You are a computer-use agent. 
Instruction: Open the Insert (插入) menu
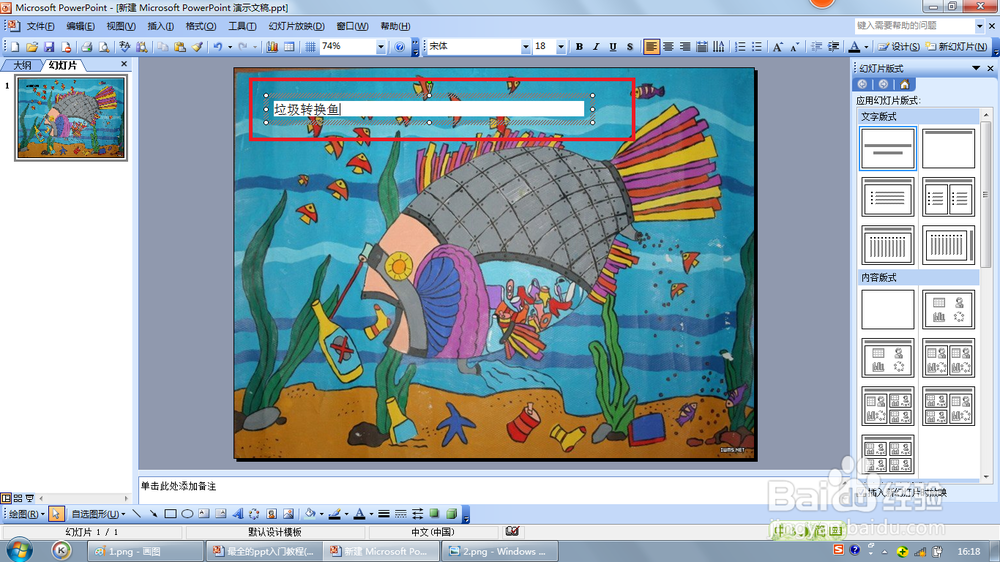point(161,26)
